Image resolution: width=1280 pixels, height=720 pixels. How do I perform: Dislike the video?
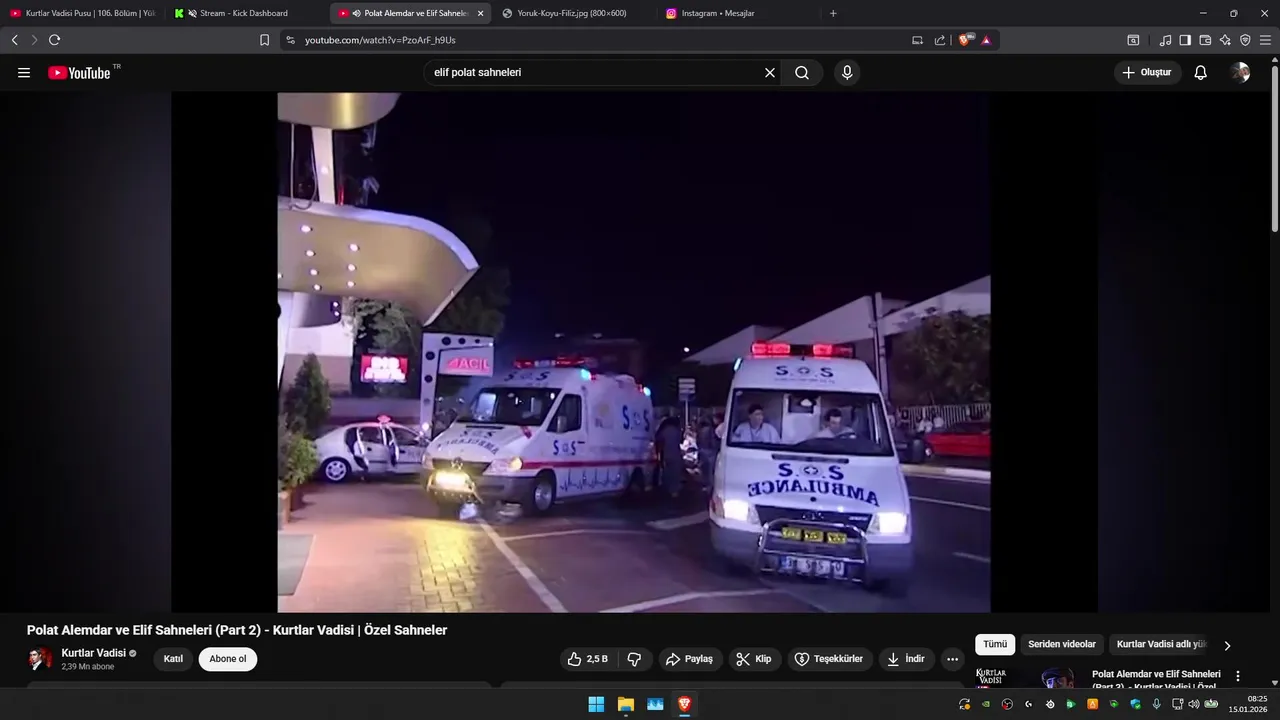coord(634,659)
